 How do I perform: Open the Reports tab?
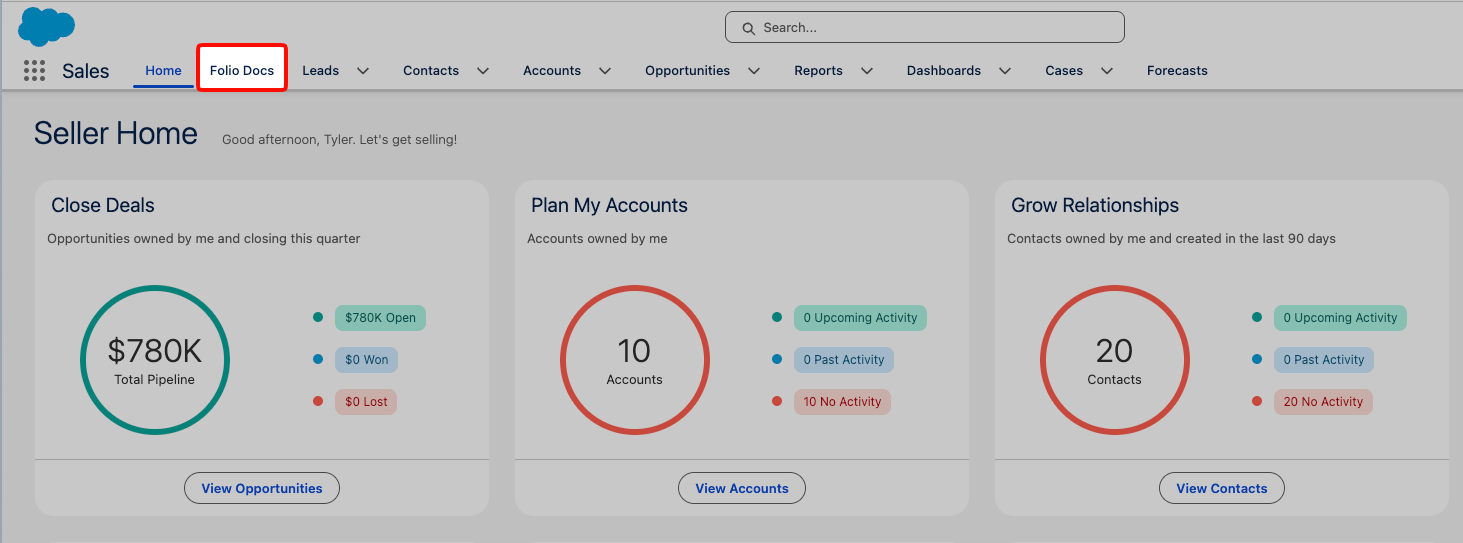(818, 71)
